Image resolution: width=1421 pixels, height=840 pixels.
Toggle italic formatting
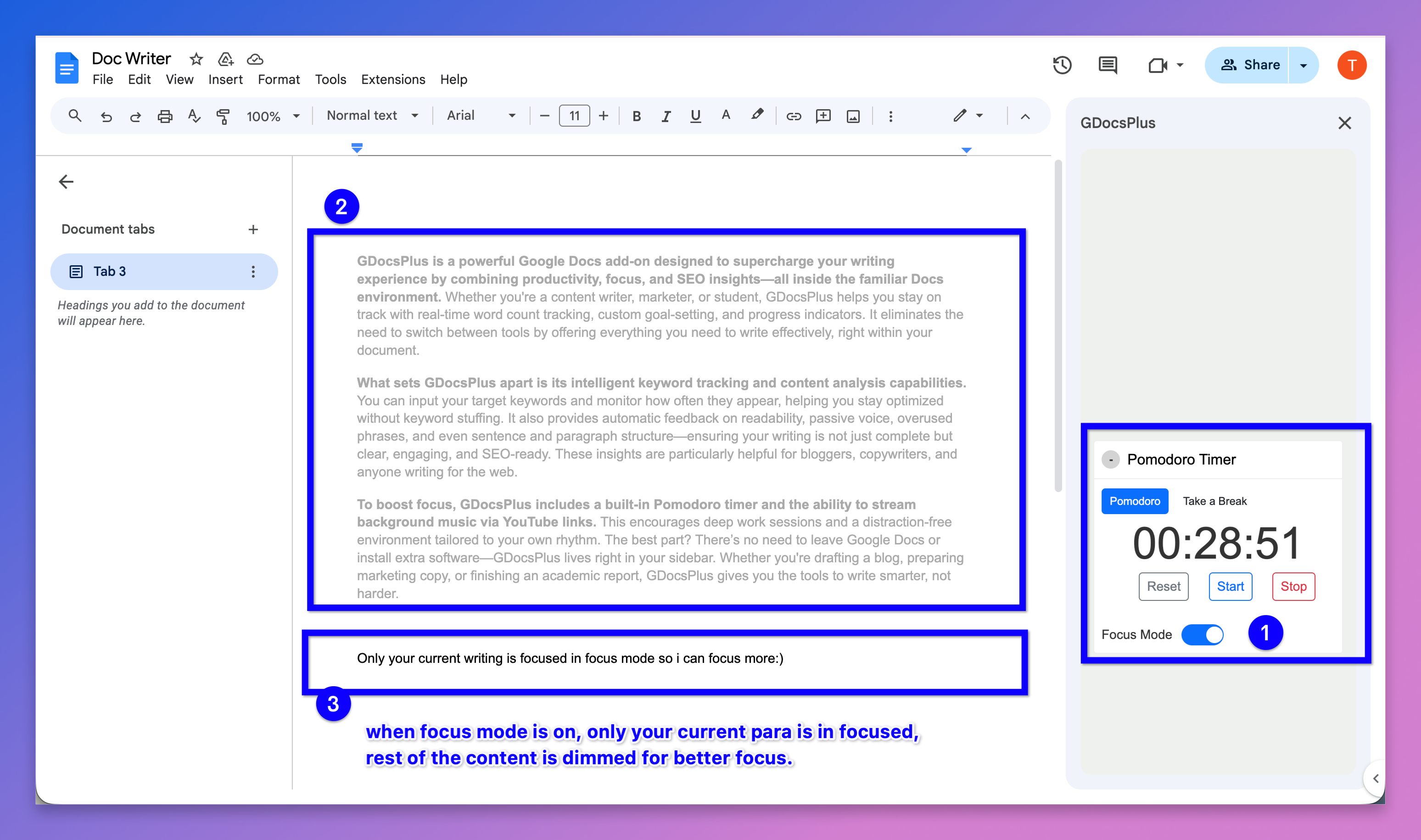coord(666,116)
